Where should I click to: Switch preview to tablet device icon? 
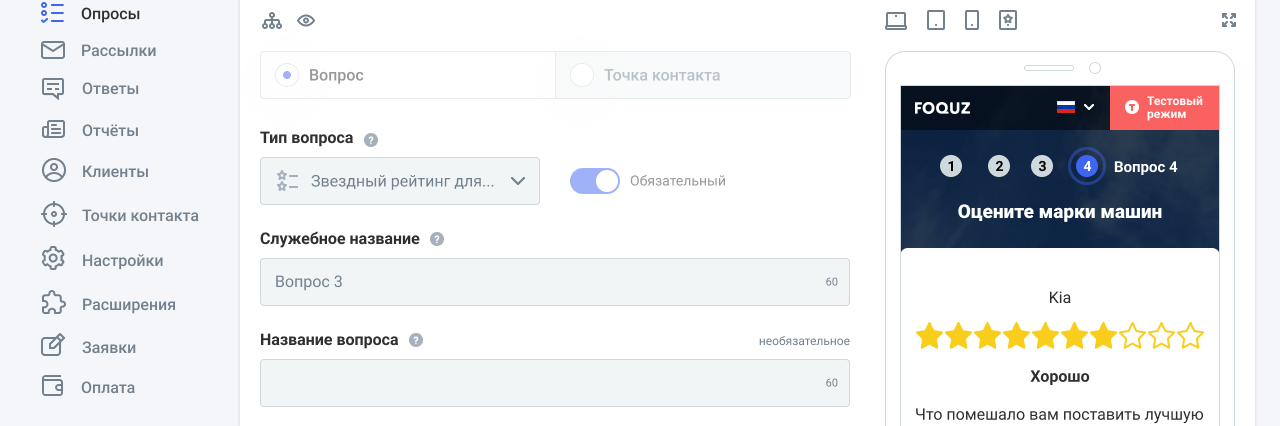[x=935, y=20]
